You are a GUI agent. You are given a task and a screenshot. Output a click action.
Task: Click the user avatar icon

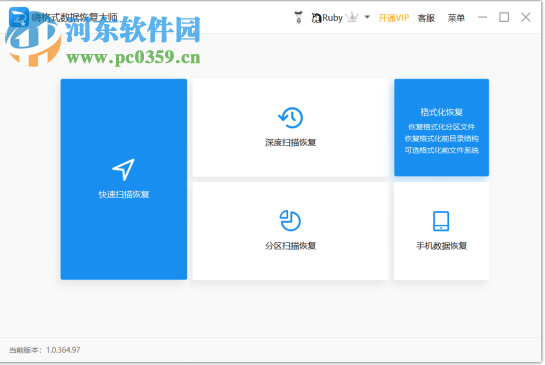tap(298, 17)
